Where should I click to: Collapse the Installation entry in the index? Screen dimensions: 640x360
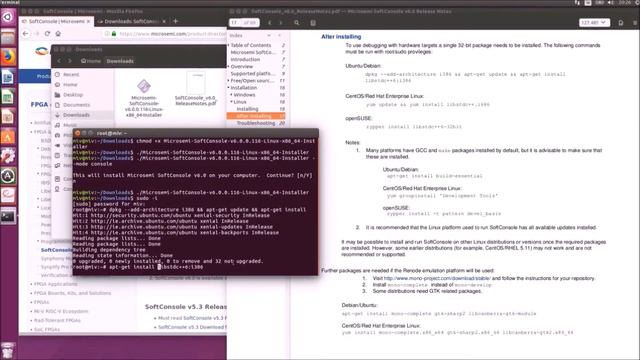pos(229,87)
